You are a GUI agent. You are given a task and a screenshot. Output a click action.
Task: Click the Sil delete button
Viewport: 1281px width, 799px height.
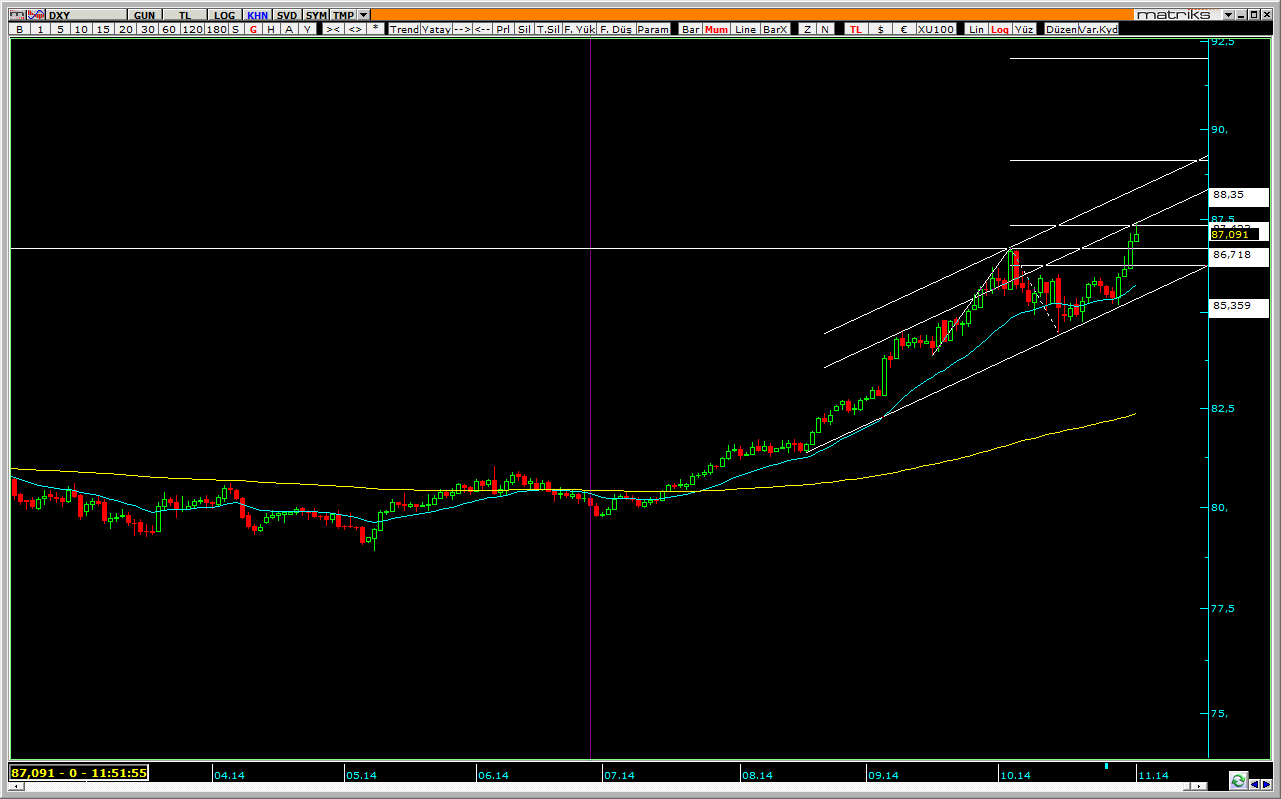(x=524, y=29)
